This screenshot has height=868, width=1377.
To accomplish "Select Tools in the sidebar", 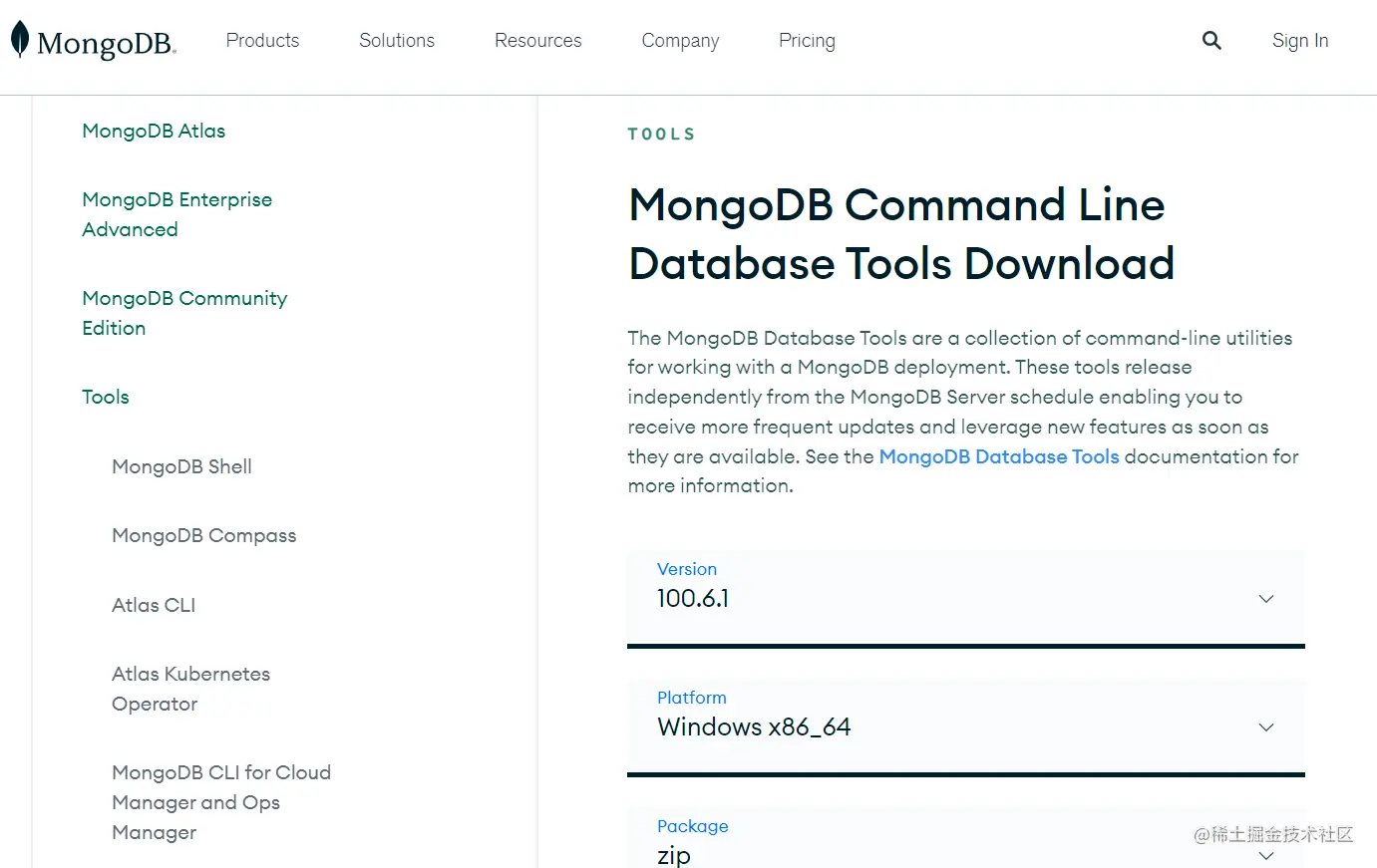I will [x=106, y=397].
